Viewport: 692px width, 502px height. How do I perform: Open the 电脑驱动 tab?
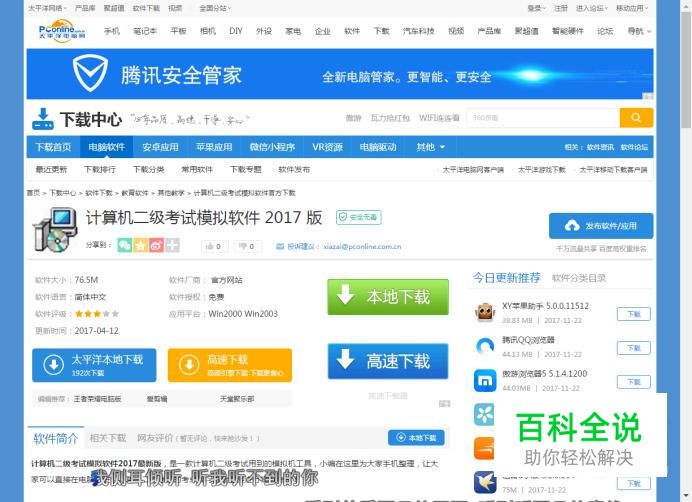click(378, 147)
